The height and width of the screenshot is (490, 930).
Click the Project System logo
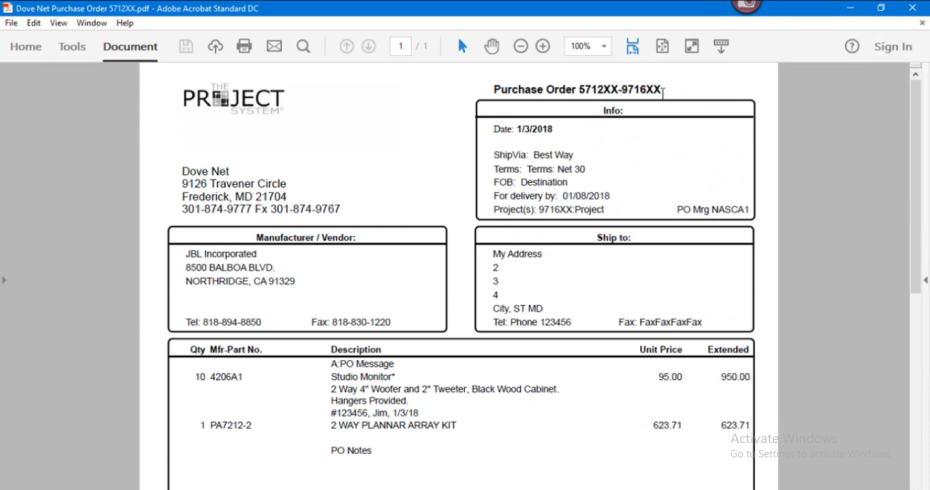[x=233, y=98]
